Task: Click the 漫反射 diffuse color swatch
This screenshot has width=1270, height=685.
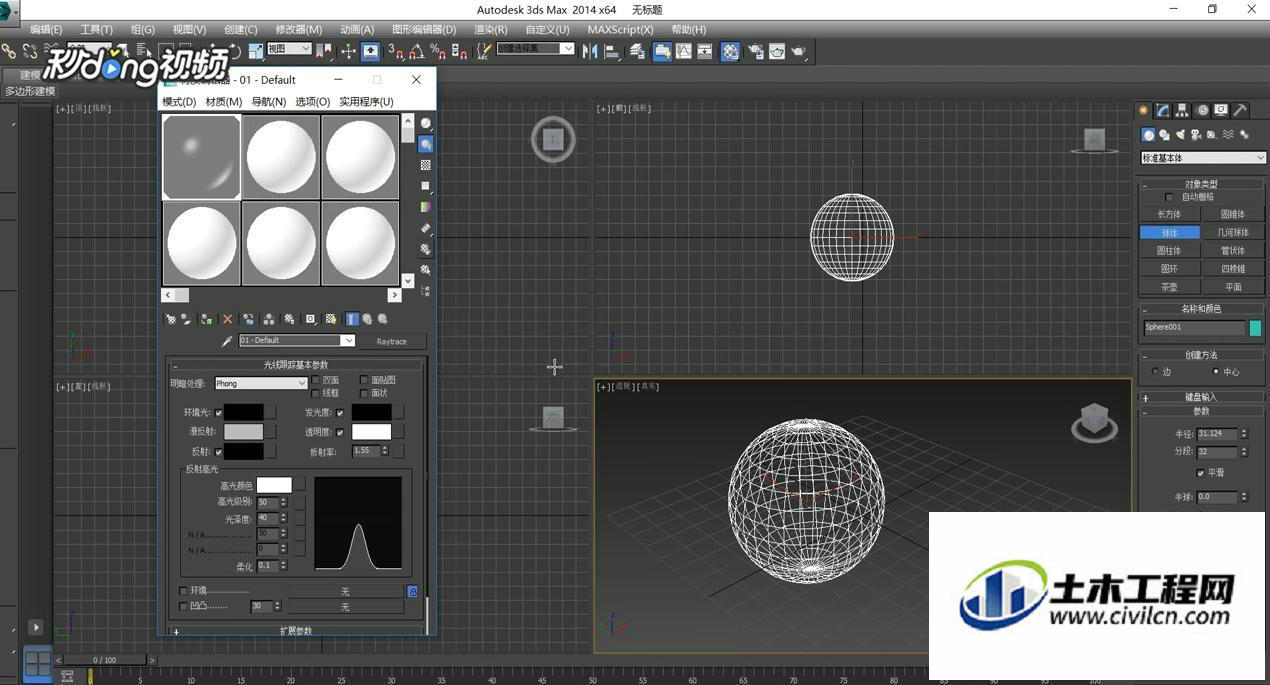Action: pos(243,432)
